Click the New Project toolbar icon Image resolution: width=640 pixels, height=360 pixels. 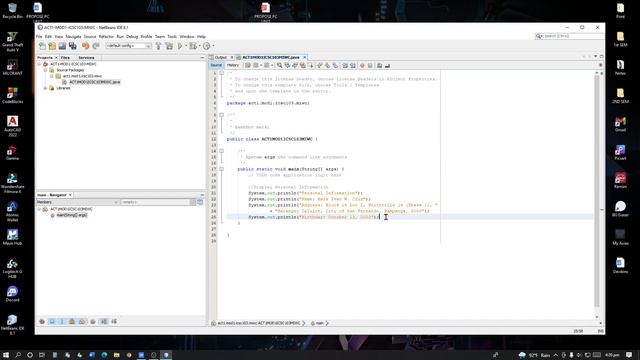coord(52,46)
